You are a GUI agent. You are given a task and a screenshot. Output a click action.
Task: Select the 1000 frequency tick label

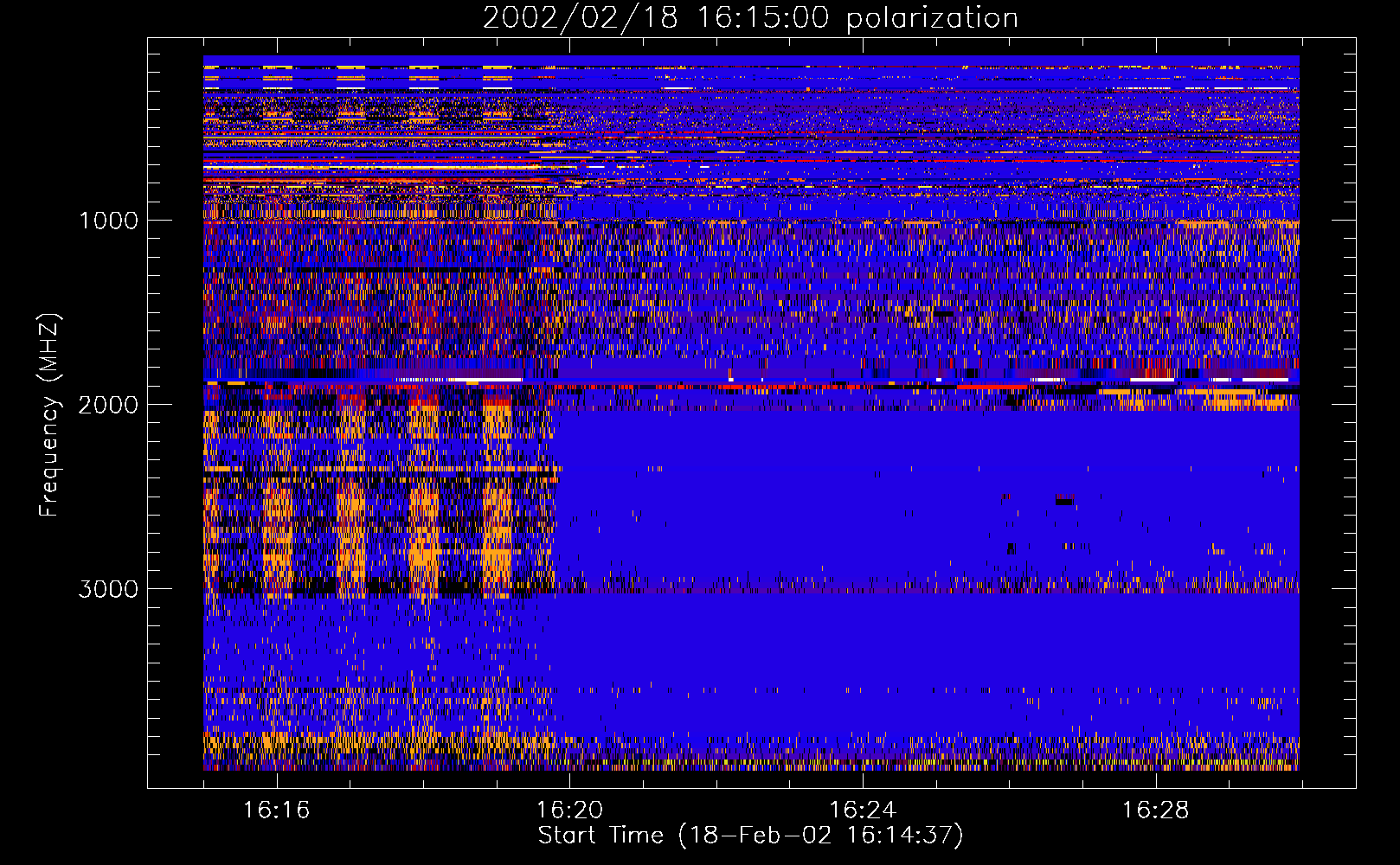click(x=108, y=221)
